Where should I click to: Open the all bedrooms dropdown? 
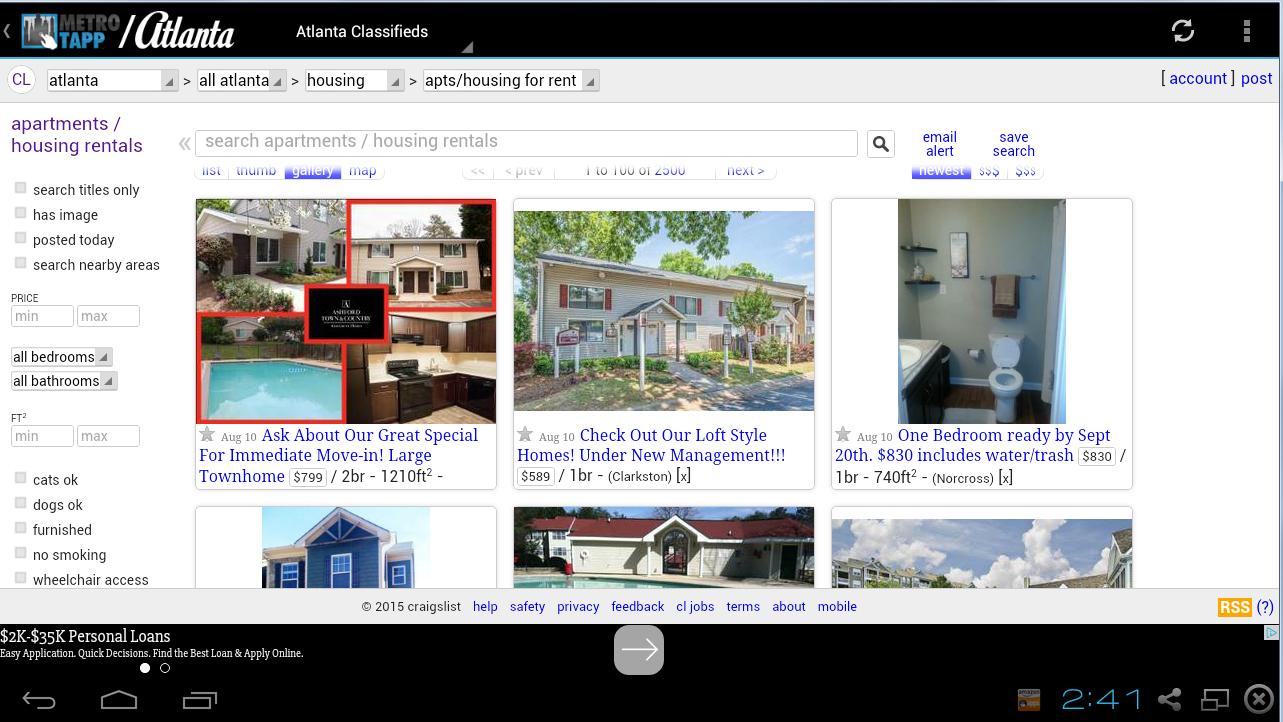(62, 357)
